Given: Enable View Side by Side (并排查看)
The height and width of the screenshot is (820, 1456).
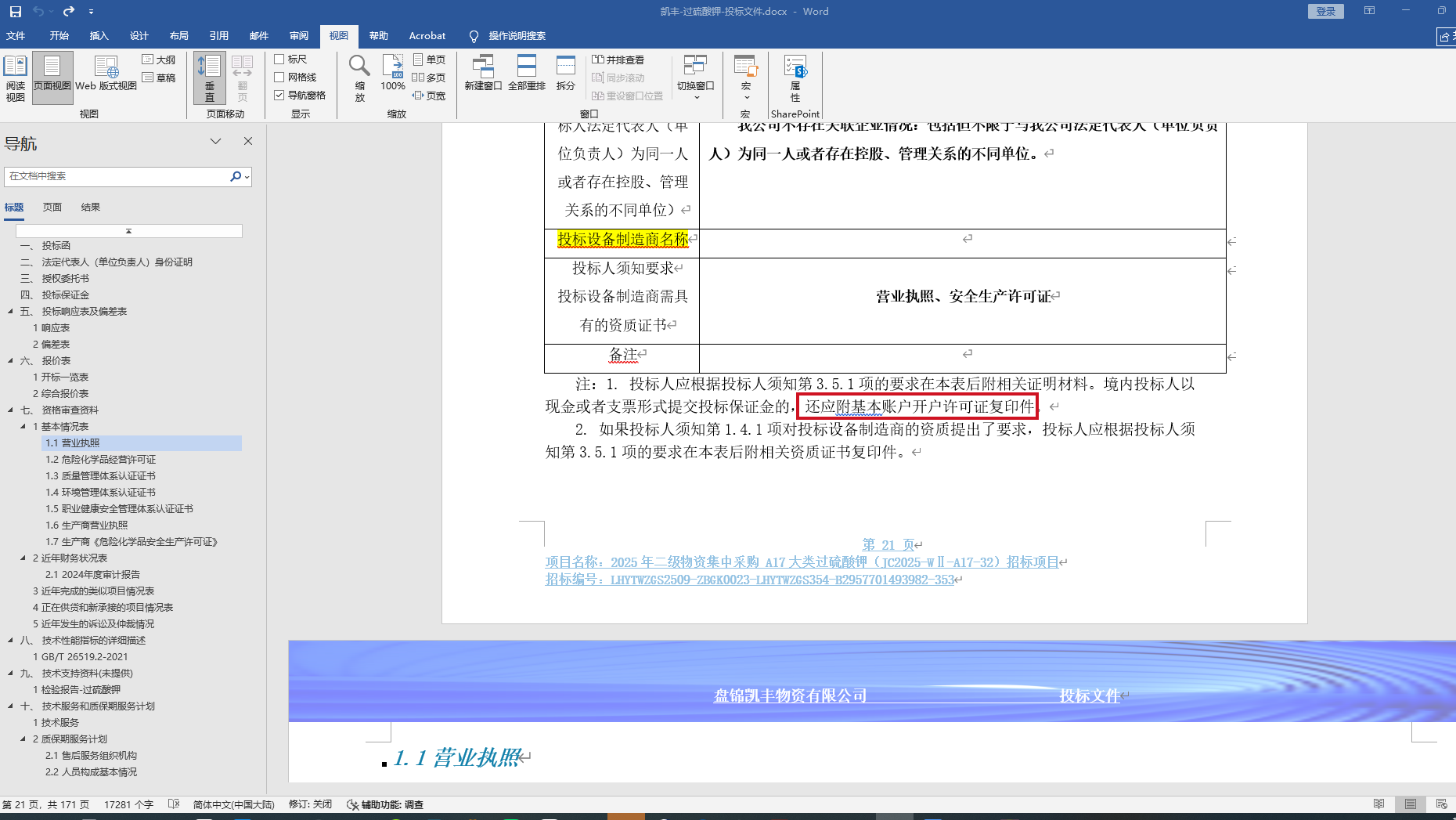Looking at the screenshot, I should tap(618, 60).
